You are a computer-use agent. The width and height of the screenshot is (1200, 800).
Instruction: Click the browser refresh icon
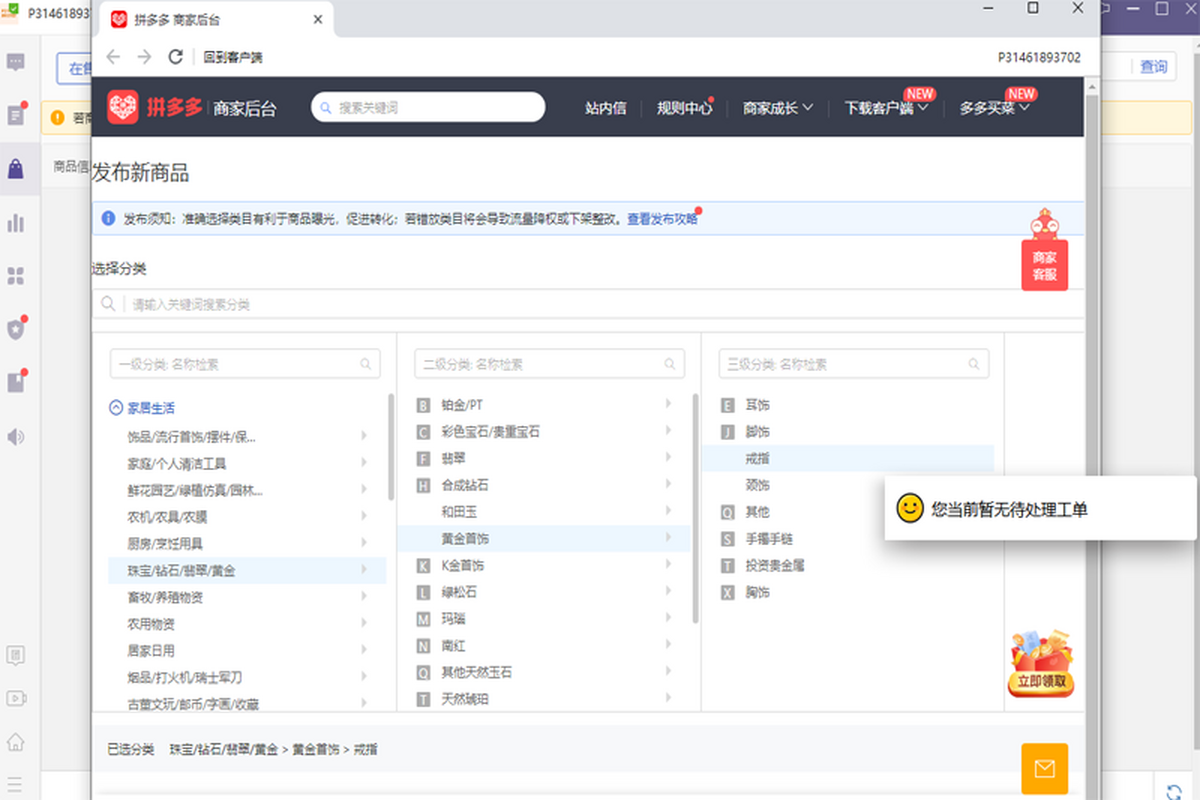click(x=175, y=57)
